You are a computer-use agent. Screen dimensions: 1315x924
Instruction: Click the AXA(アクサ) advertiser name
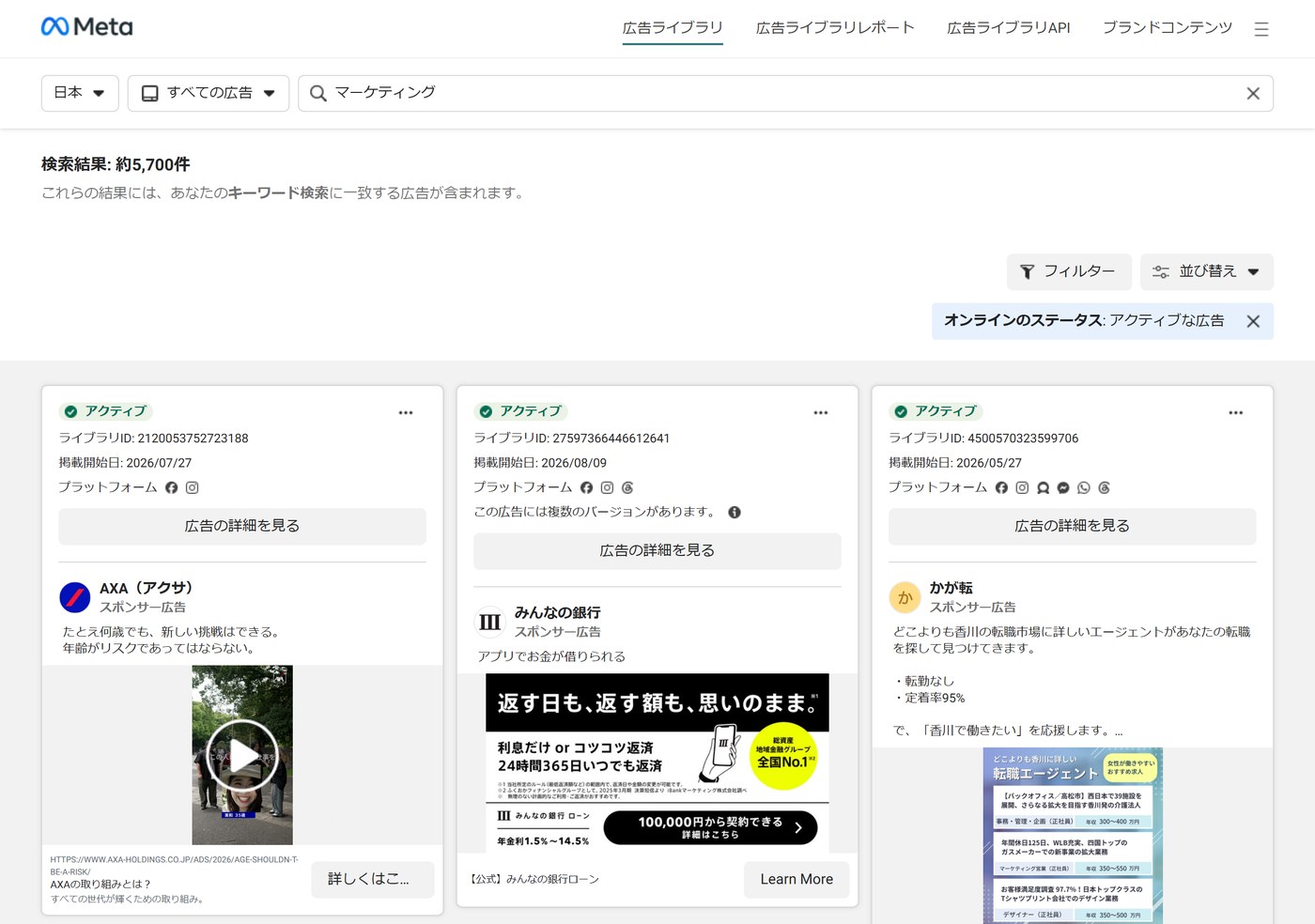tap(147, 588)
